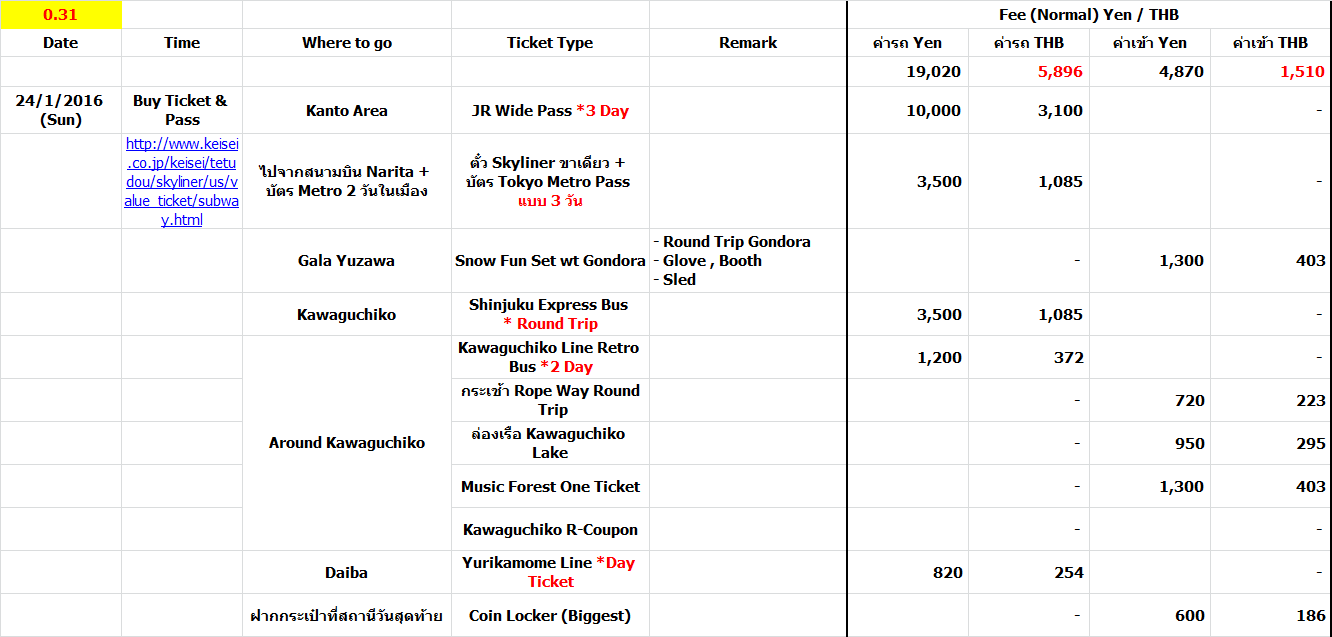Select the Buy Ticket & Pass cell
The image size is (1332, 637).
(182, 110)
